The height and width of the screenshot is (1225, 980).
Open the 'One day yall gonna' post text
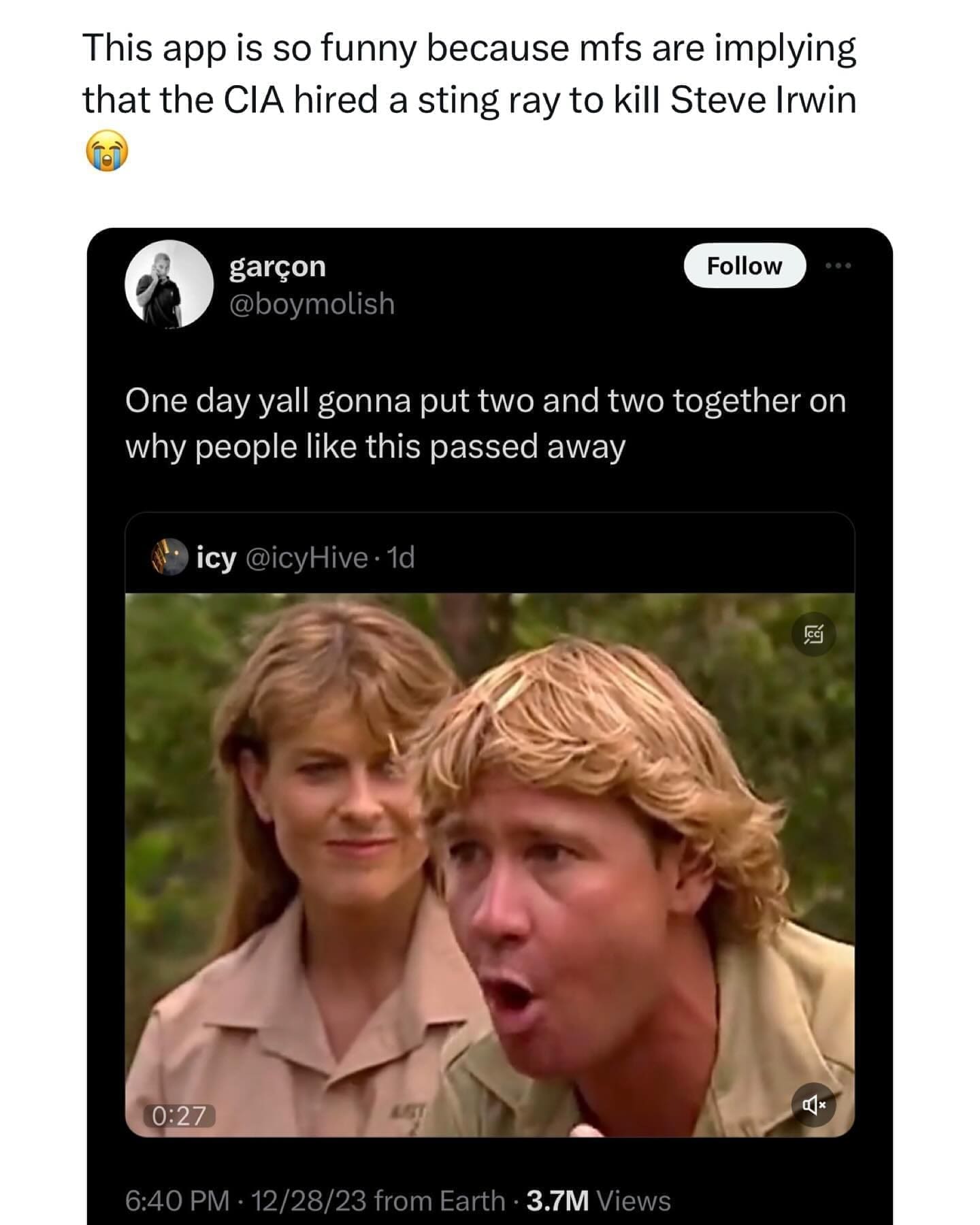click(485, 423)
